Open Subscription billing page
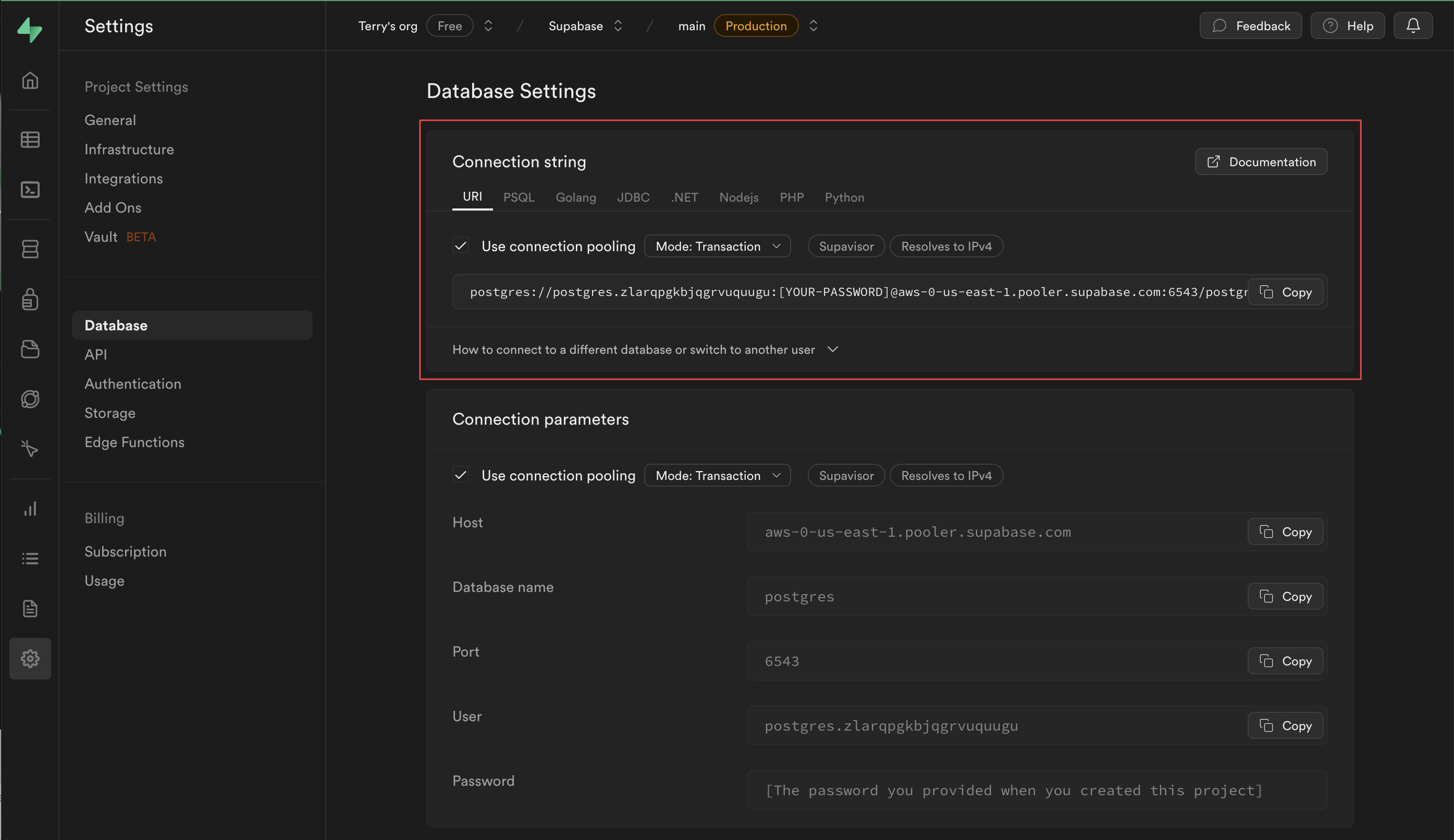1454x840 pixels. click(125, 551)
